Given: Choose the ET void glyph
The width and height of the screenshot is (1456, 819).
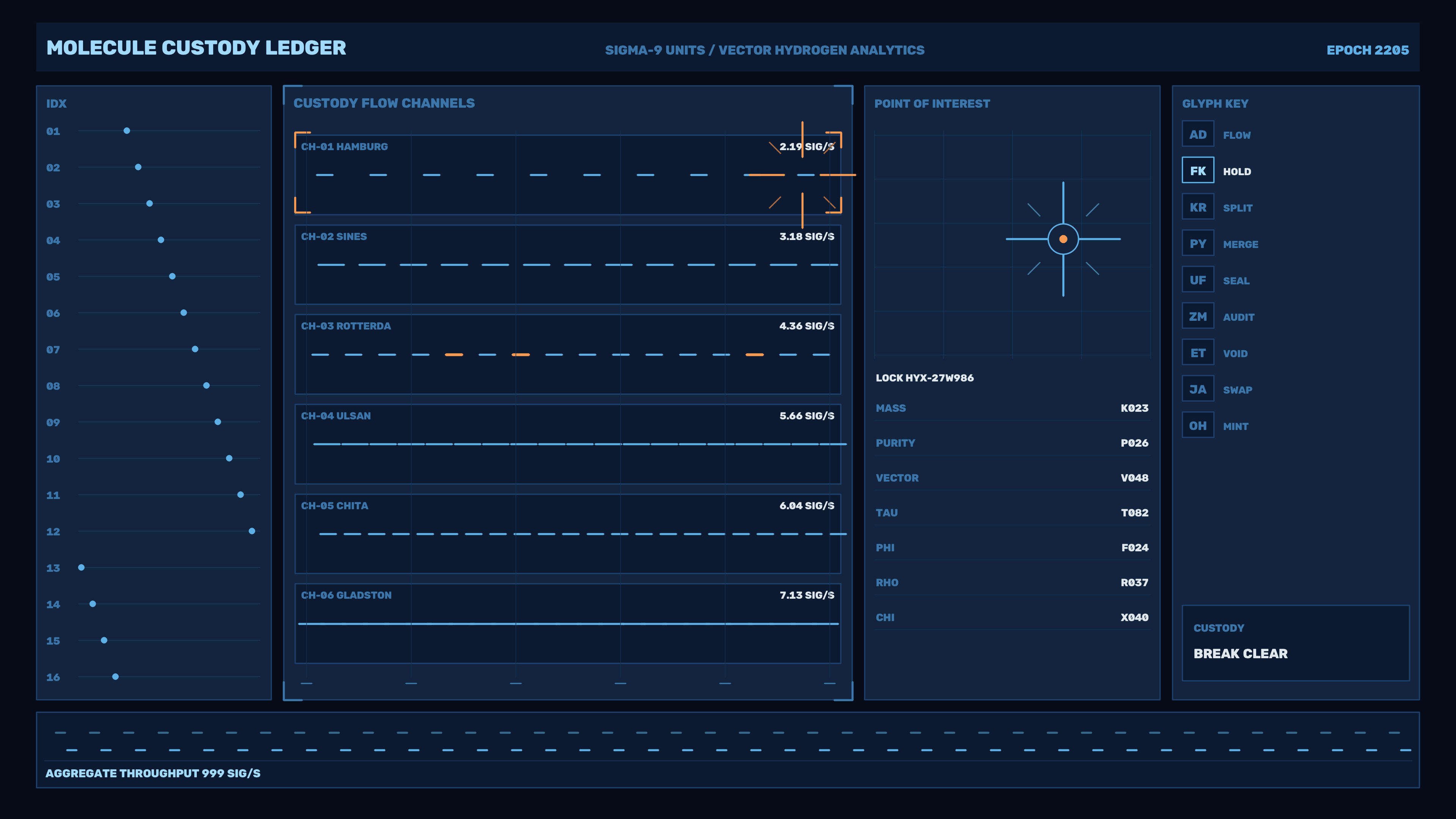Looking at the screenshot, I should pyautogui.click(x=1198, y=353).
